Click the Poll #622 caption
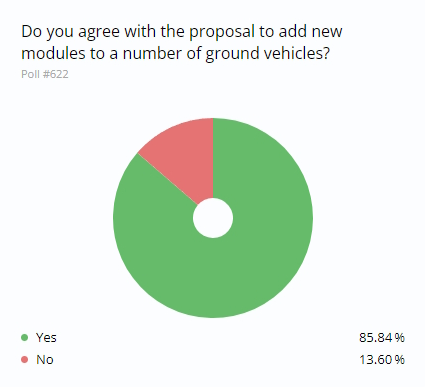Viewport: 425px width, 387px height. click(45, 74)
